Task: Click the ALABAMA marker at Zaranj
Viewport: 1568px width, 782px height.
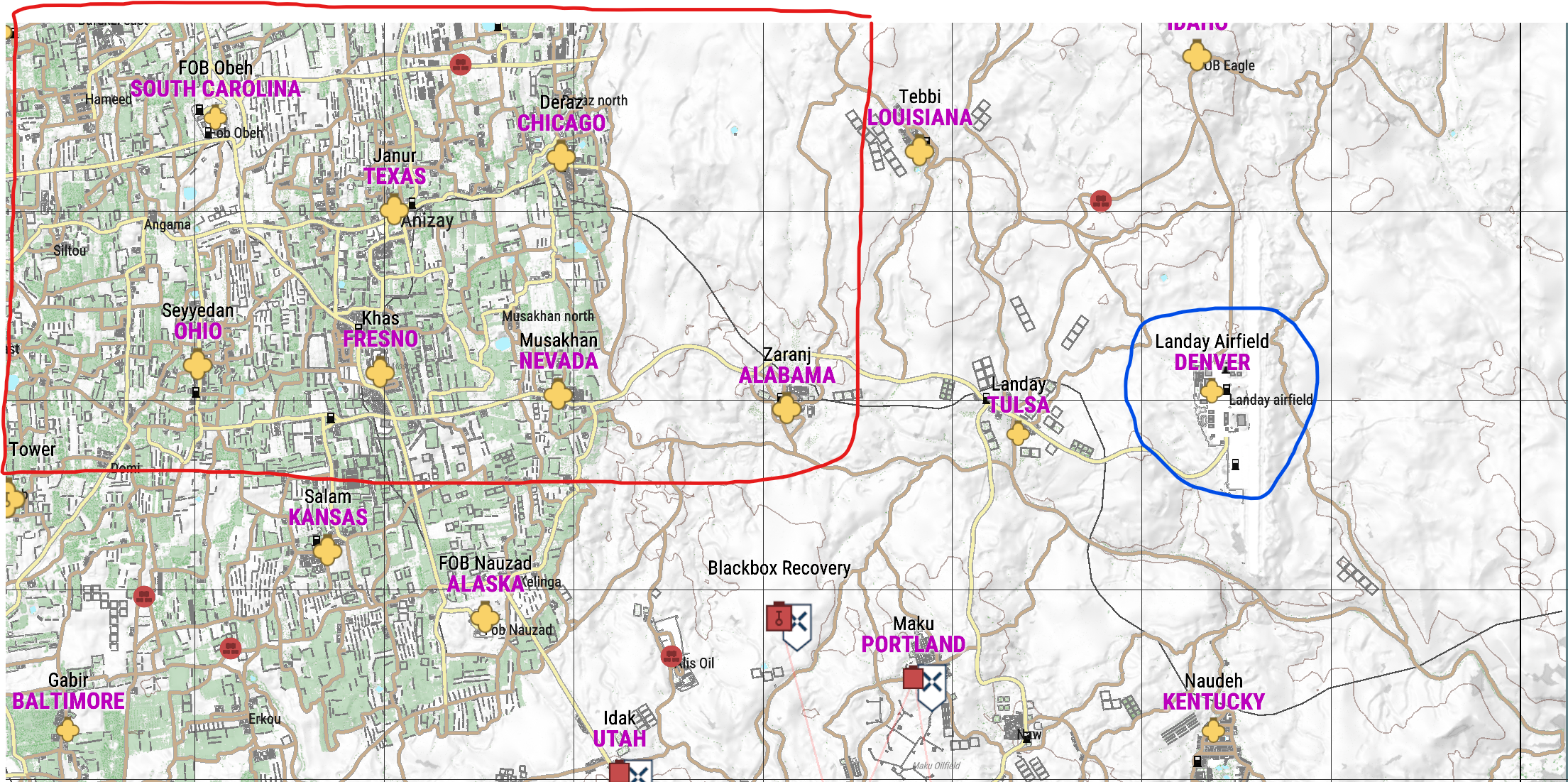Action: tap(786, 408)
